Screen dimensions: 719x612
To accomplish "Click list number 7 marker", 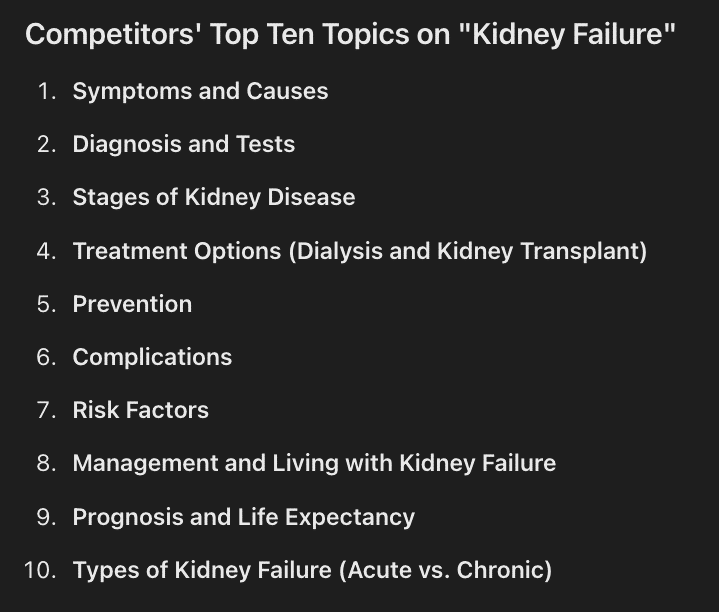I will [47, 410].
